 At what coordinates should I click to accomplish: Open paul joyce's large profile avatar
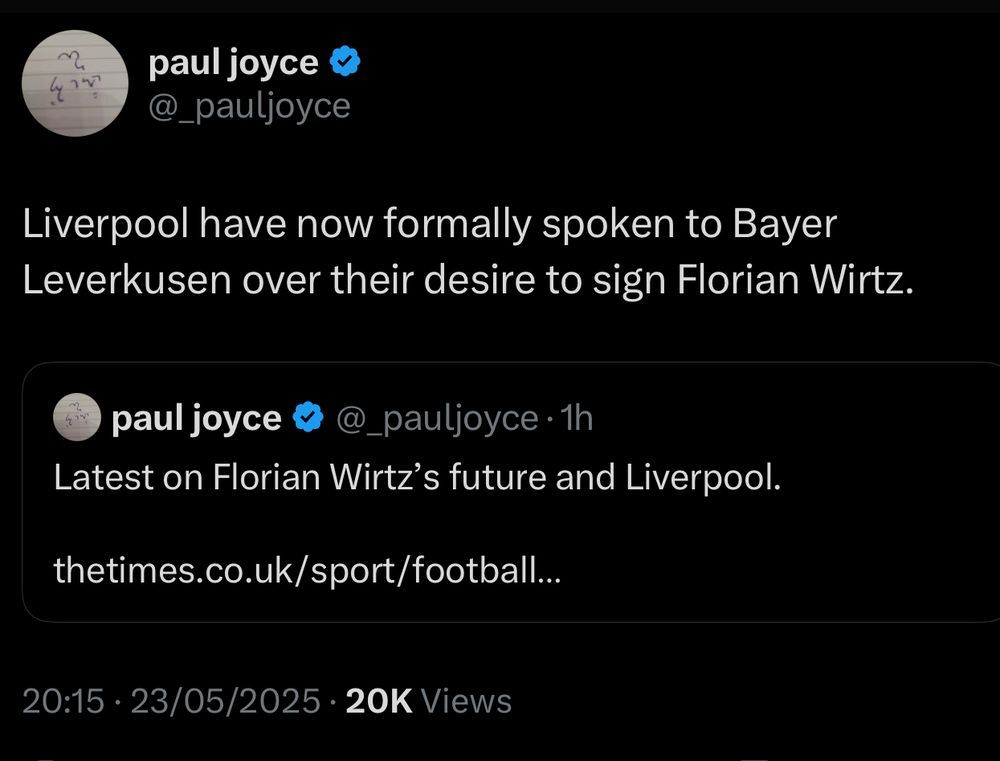(x=75, y=83)
